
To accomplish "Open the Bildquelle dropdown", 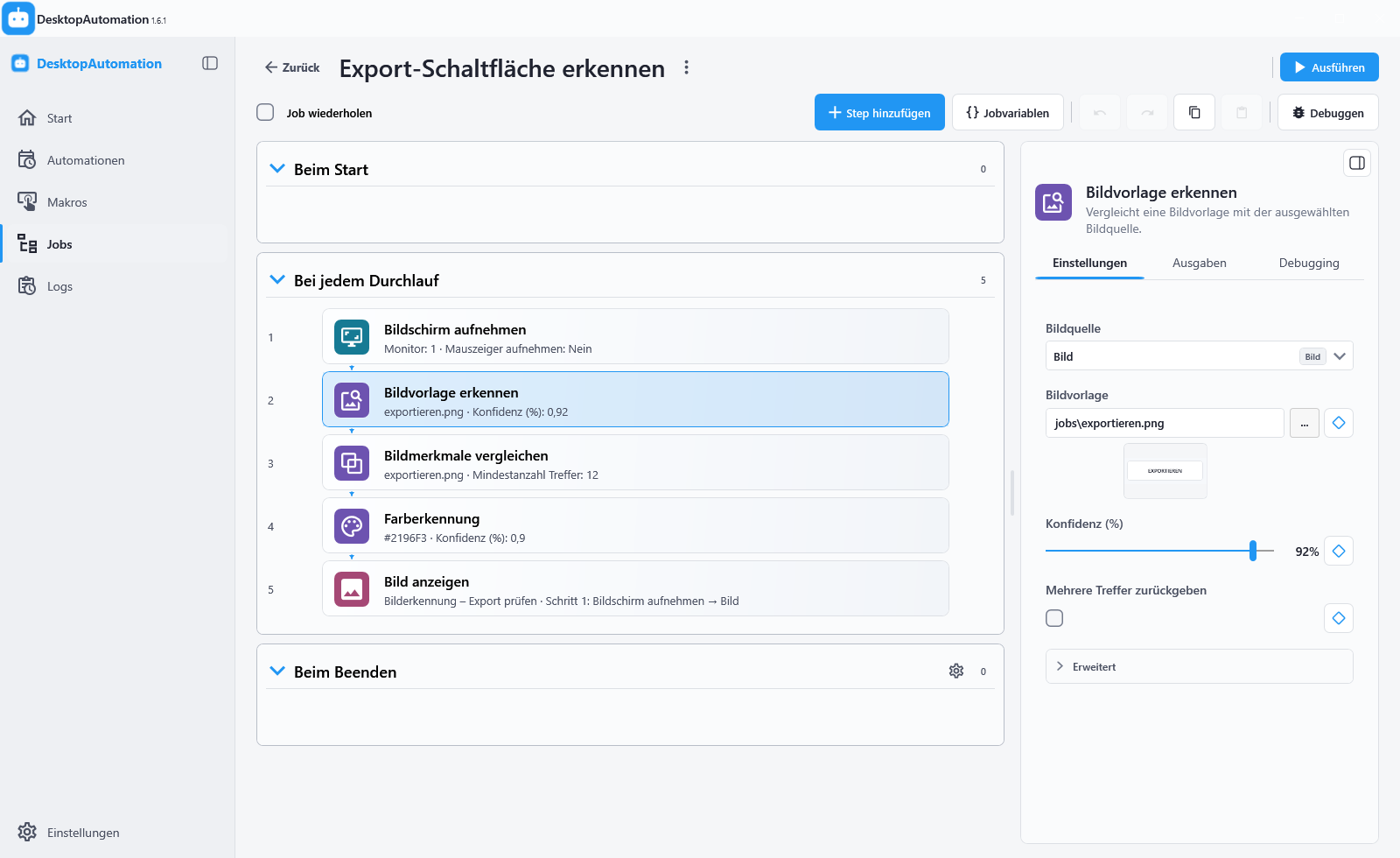I will point(1199,355).
